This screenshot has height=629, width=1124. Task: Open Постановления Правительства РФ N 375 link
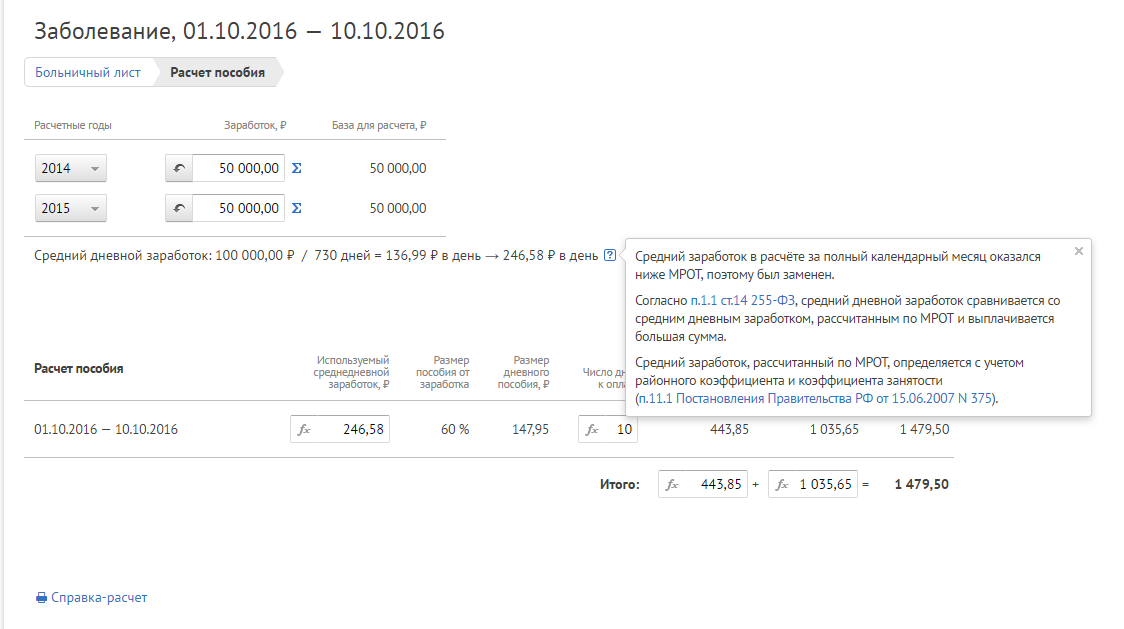coord(815,399)
